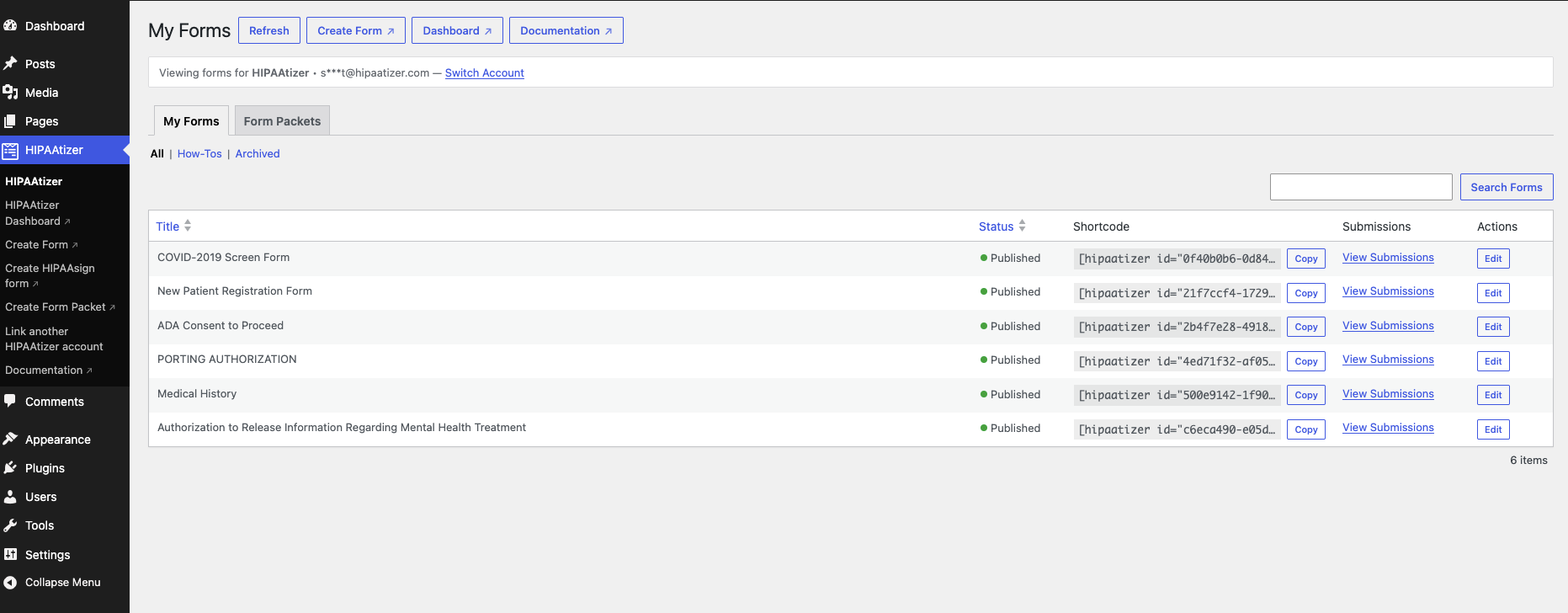Screen dimensions: 1568x613
Task: Click Switch Account link
Action: click(x=485, y=73)
